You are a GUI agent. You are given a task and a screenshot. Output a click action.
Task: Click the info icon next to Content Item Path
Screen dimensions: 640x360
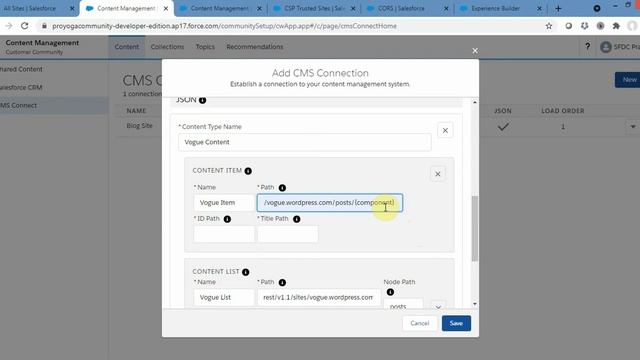pos(282,188)
